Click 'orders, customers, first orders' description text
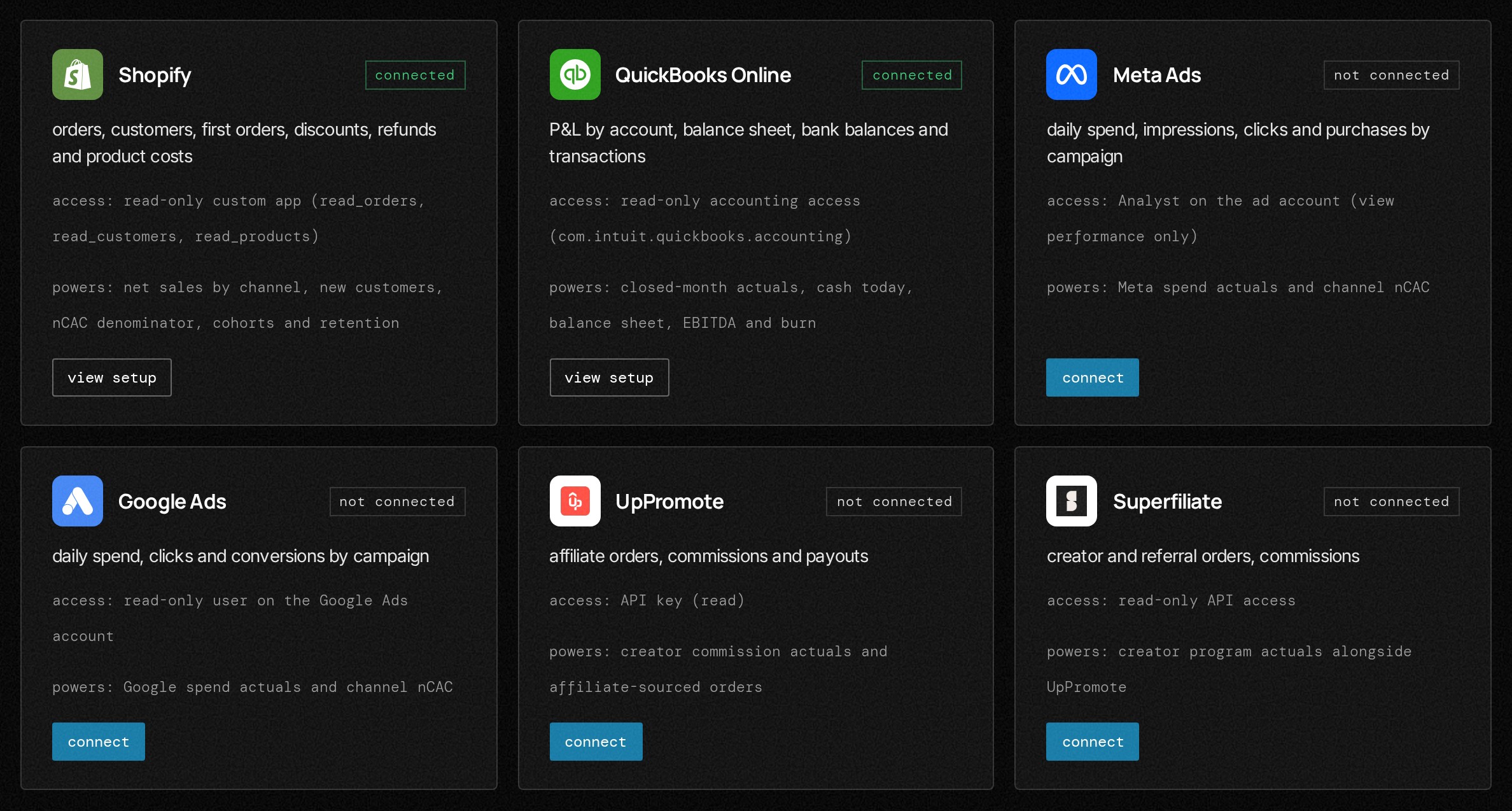Screen dimensions: 1512x811 pos(244,143)
